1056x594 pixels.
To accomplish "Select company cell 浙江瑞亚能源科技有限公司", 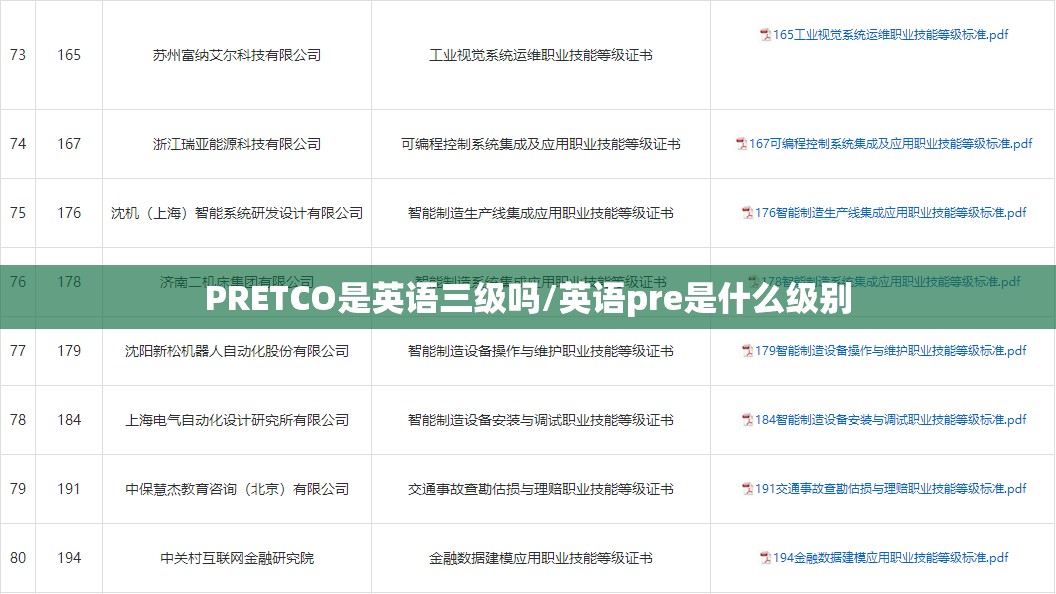I will [237, 144].
